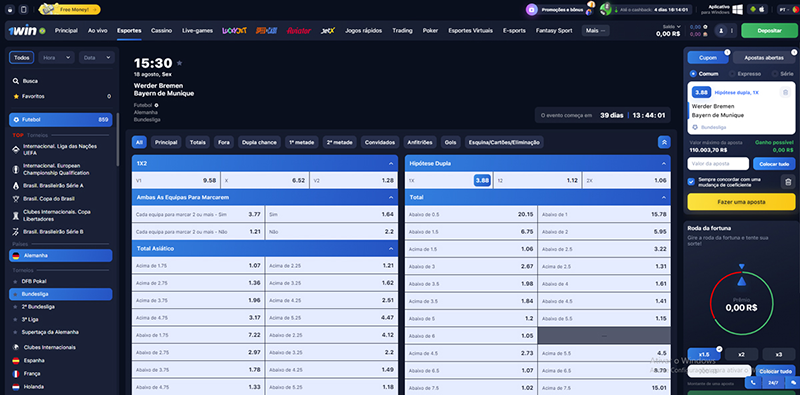This screenshot has height=395, width=800.
Task: Open the Esquina/Cartões/Eliminação tab
Action: point(504,142)
